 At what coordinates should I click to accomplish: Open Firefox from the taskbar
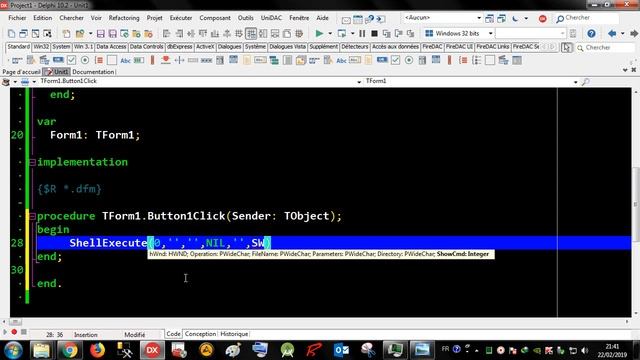pyautogui.click(x=97, y=350)
